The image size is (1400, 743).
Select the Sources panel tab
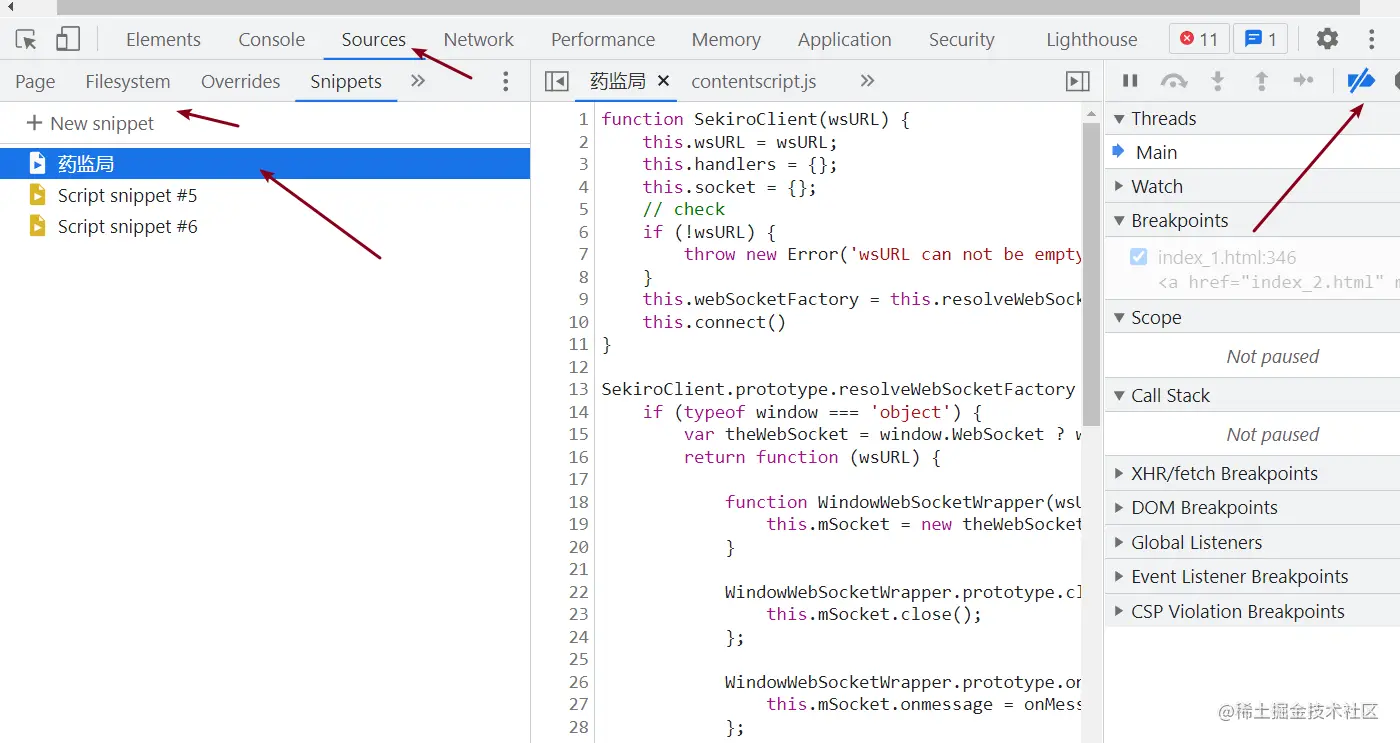(x=374, y=40)
